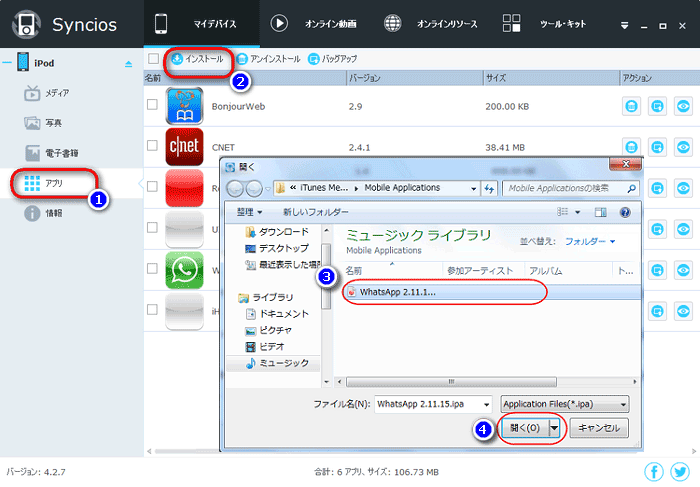Open the Facebook link icon
The width and height of the screenshot is (700, 487).
click(x=654, y=472)
